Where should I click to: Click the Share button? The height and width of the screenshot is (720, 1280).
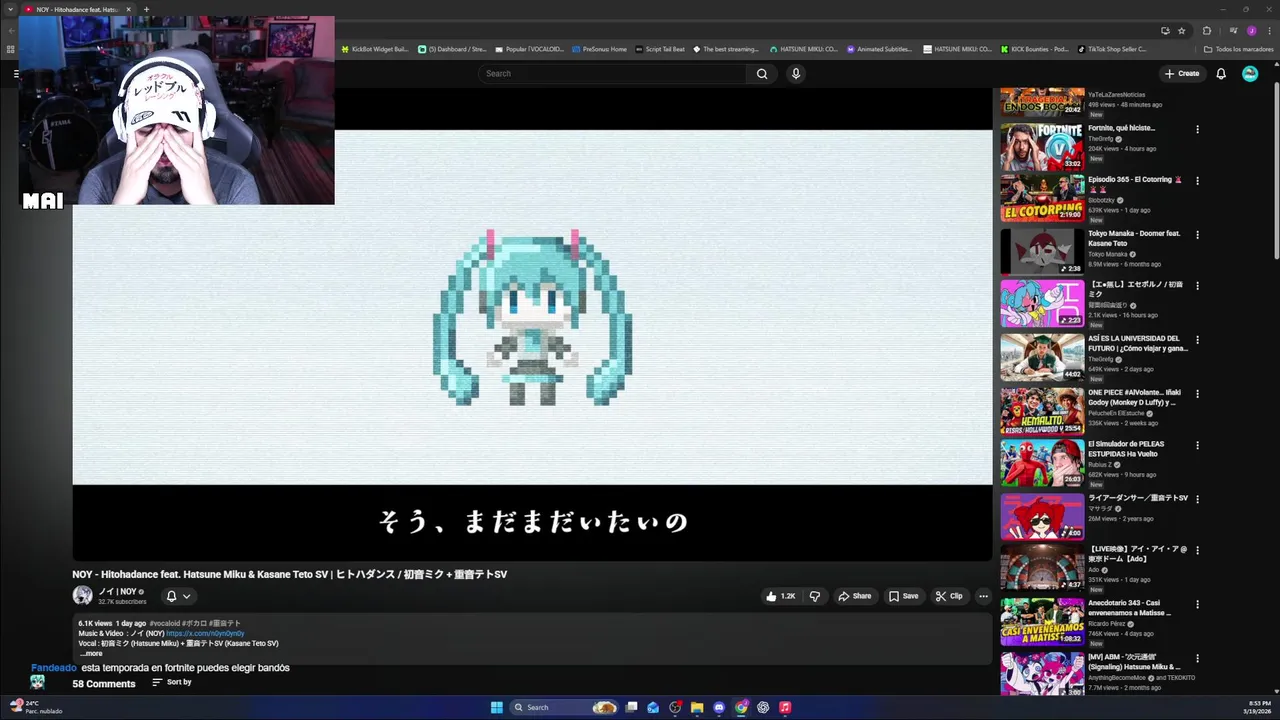(x=855, y=596)
